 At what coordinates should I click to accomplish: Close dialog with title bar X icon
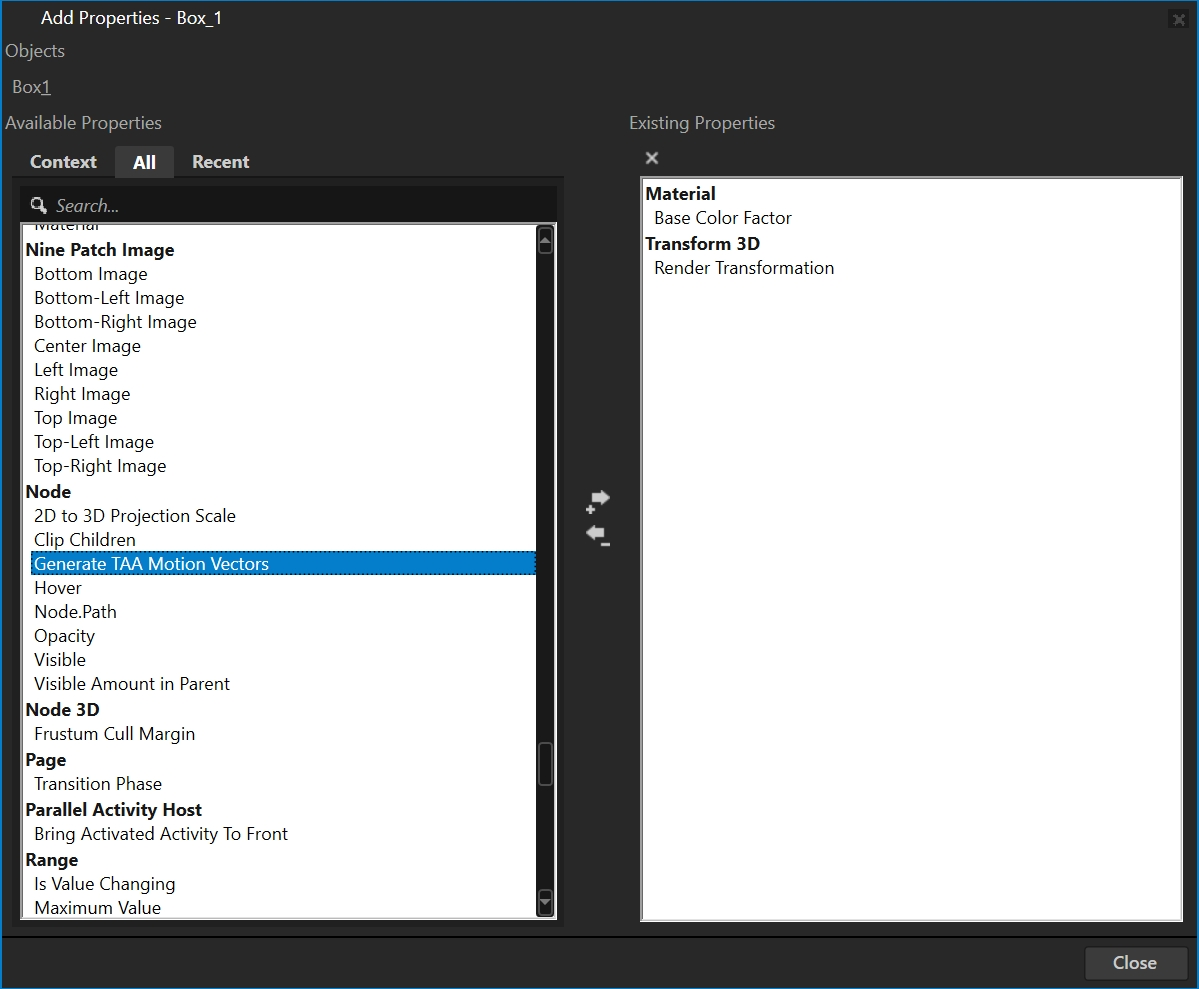click(1178, 19)
